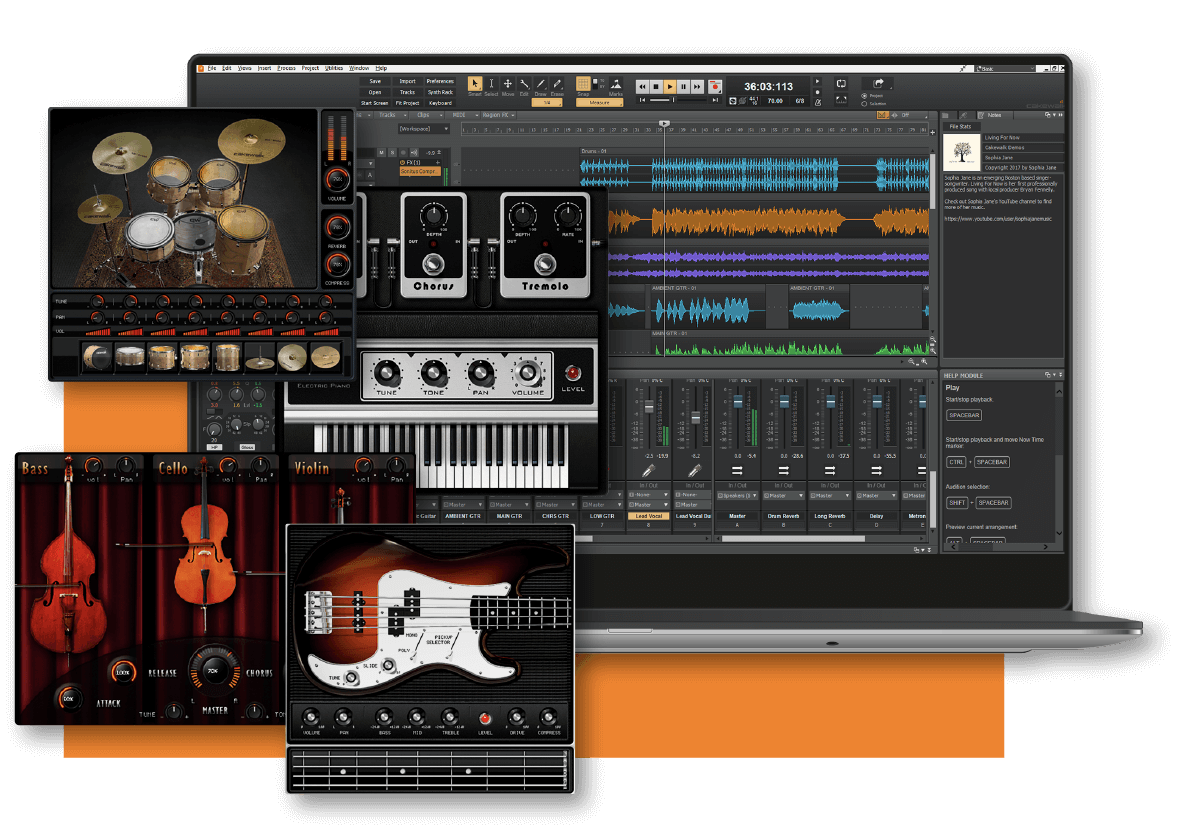This screenshot has height=833, width=1200.
Task: Activate the Move tool
Action: pyautogui.click(x=508, y=85)
